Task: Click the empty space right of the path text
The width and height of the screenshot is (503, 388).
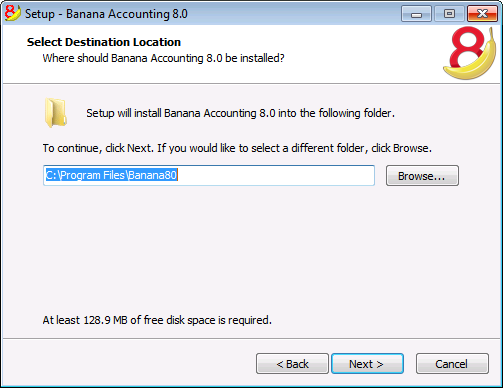Action: [275, 175]
